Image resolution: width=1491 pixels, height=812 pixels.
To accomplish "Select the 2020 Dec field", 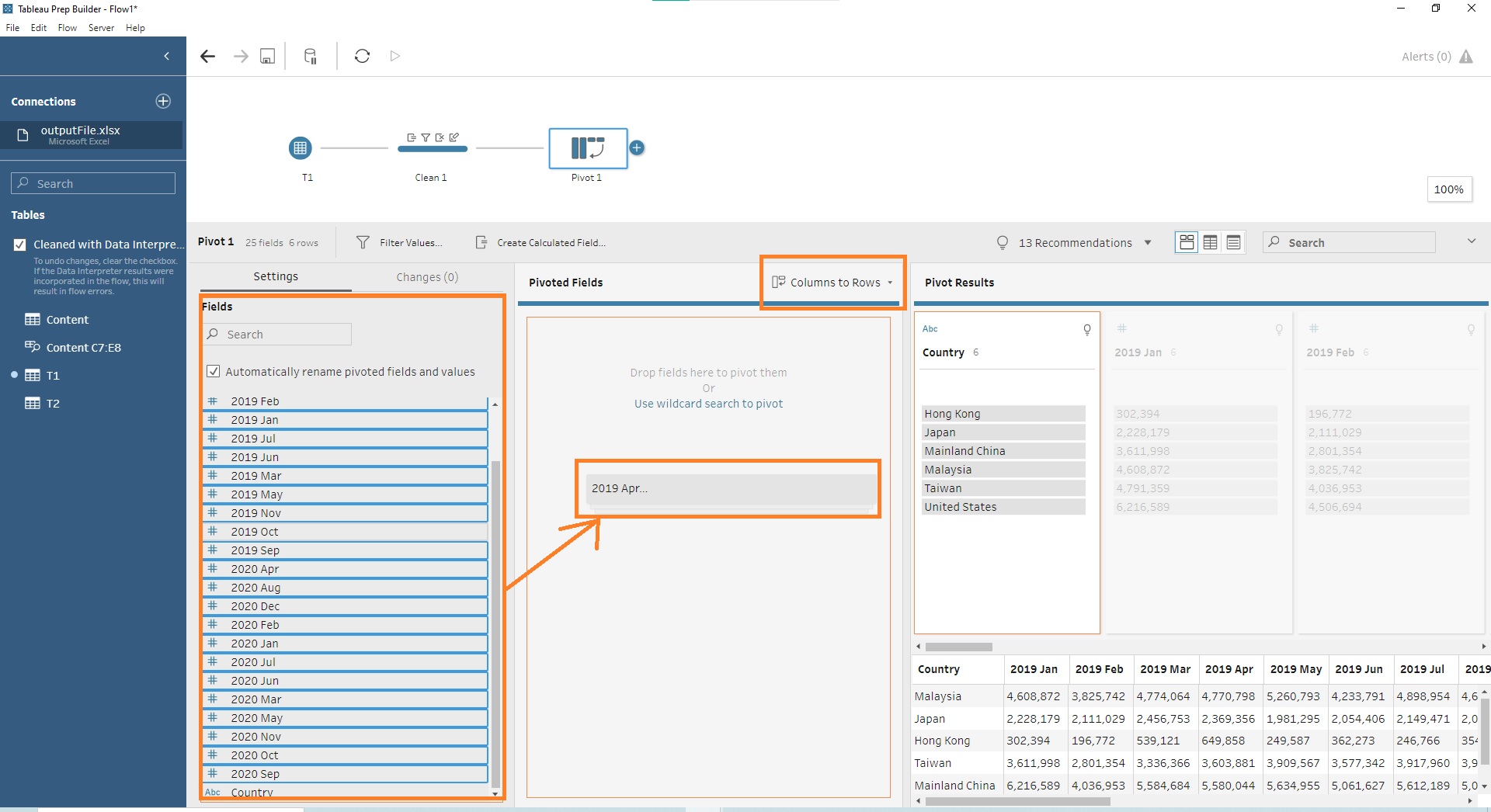I will pos(345,606).
